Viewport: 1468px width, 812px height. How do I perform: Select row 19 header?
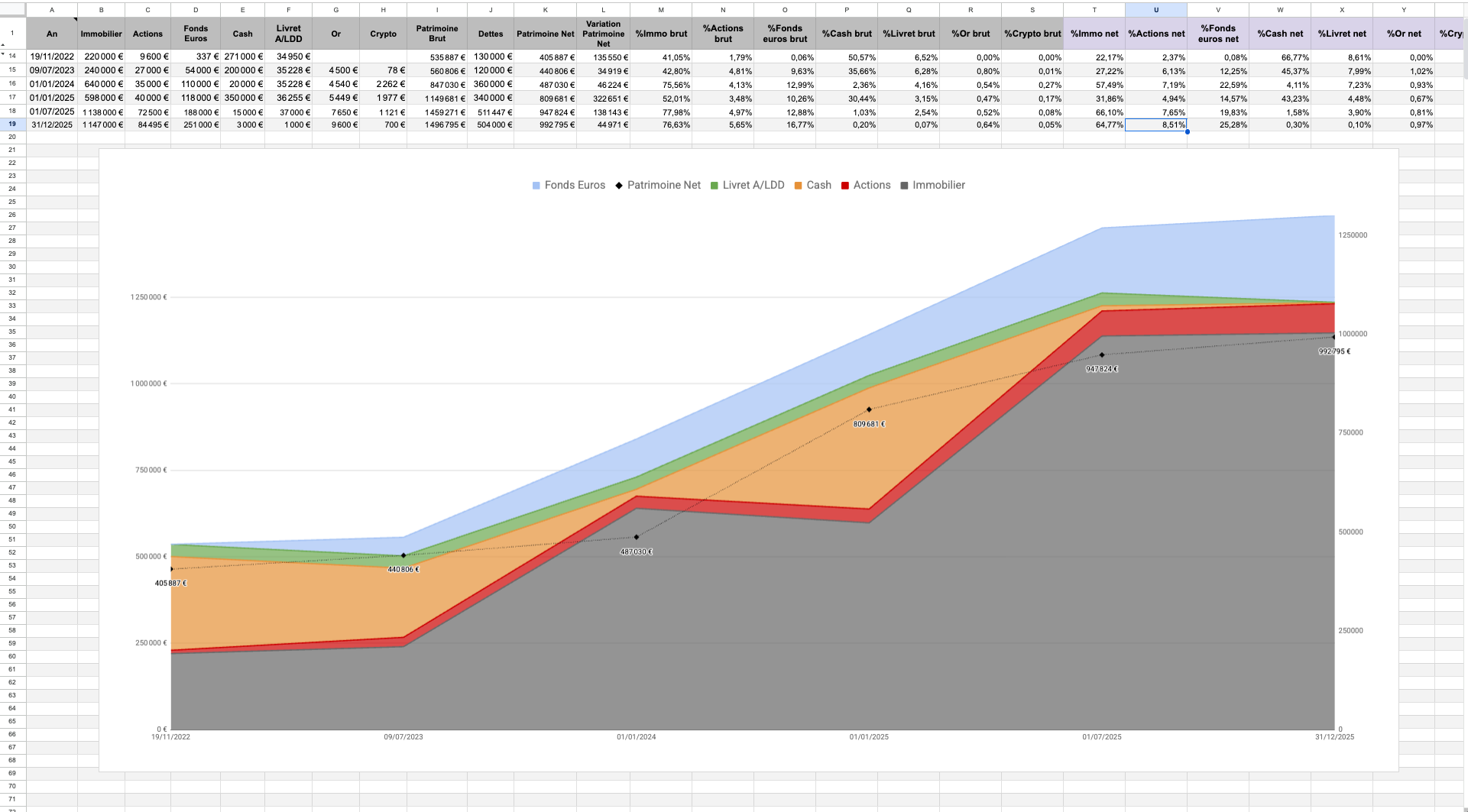[12, 125]
